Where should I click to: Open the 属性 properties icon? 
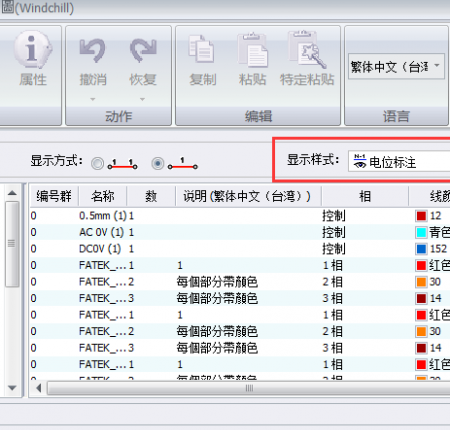pos(33,50)
